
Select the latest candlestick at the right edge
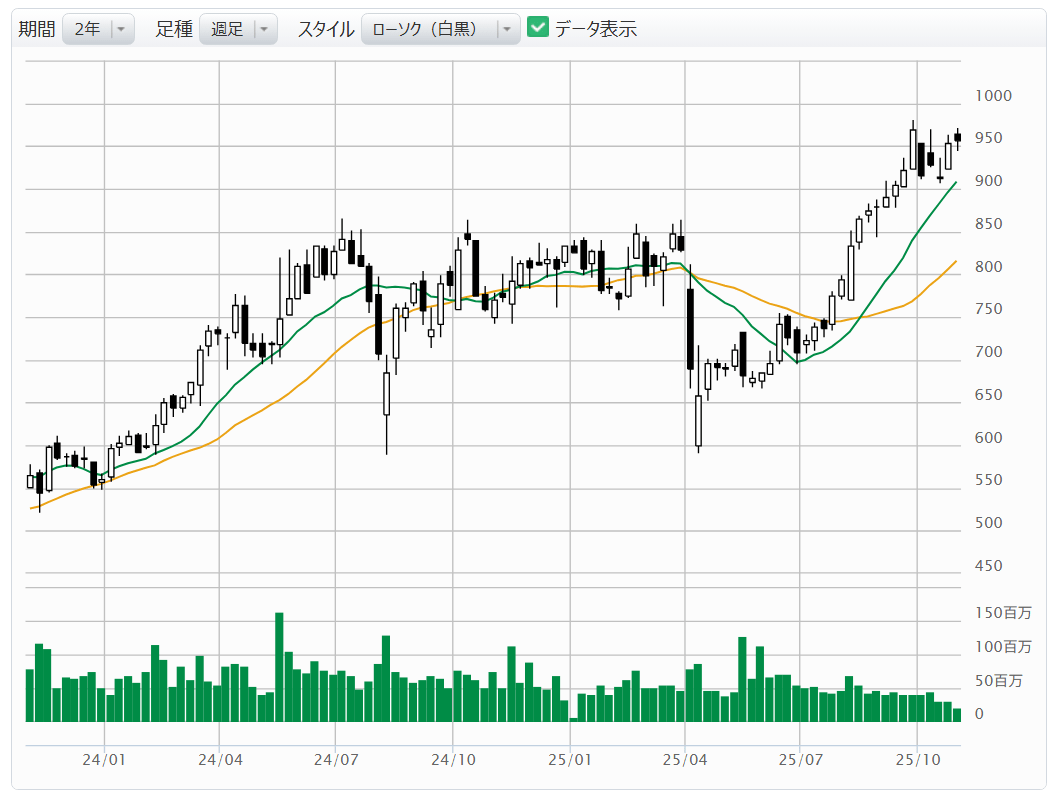click(957, 138)
